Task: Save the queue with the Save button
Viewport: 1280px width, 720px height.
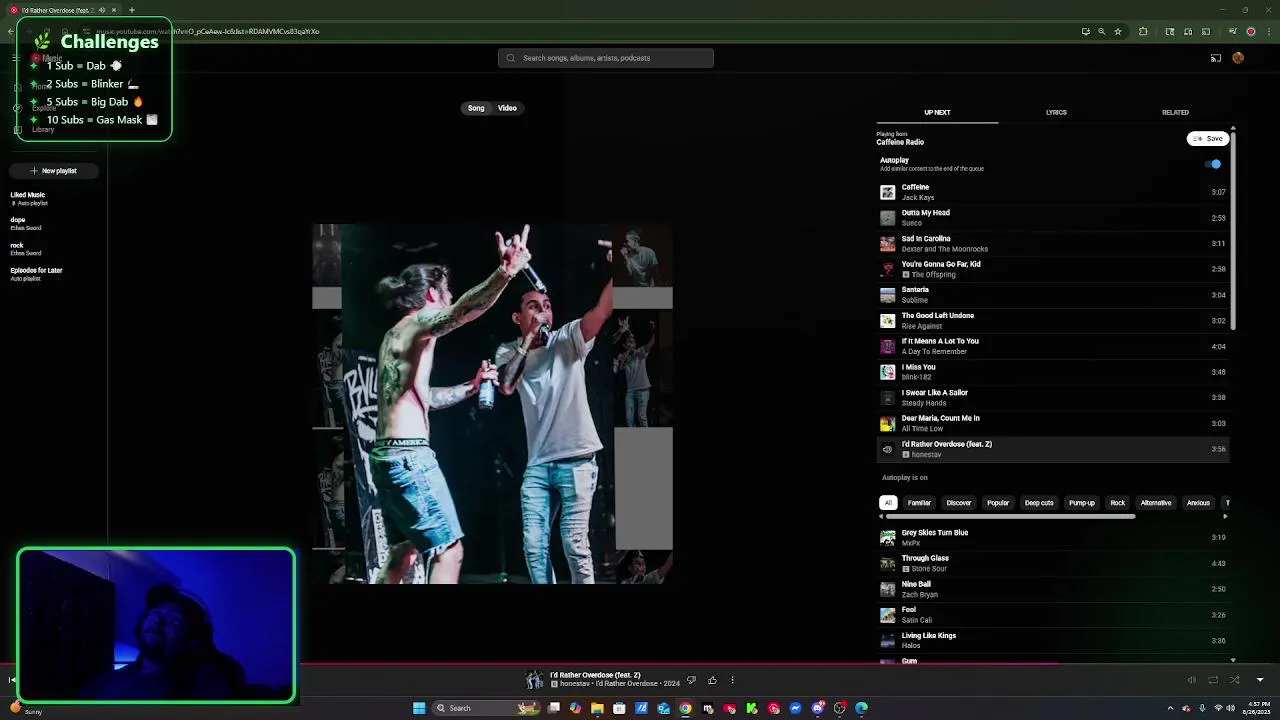Action: click(x=1208, y=139)
